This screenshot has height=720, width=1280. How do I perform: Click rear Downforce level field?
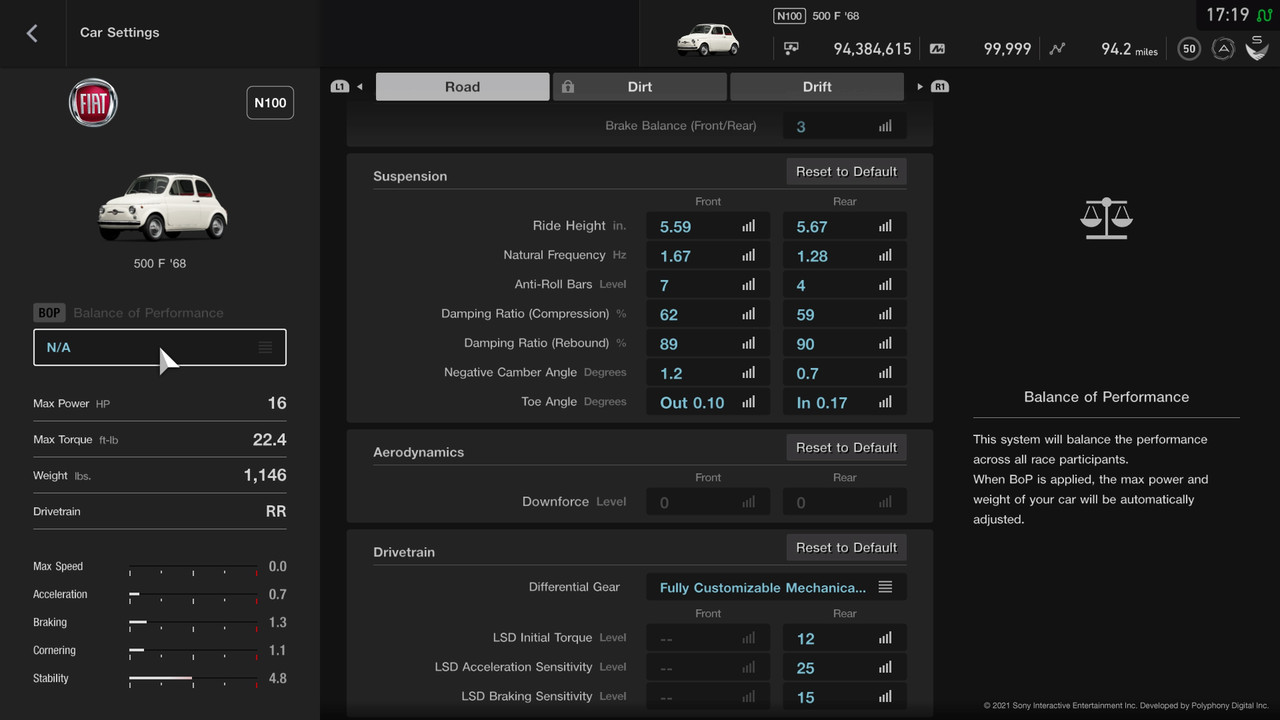pyautogui.click(x=845, y=502)
